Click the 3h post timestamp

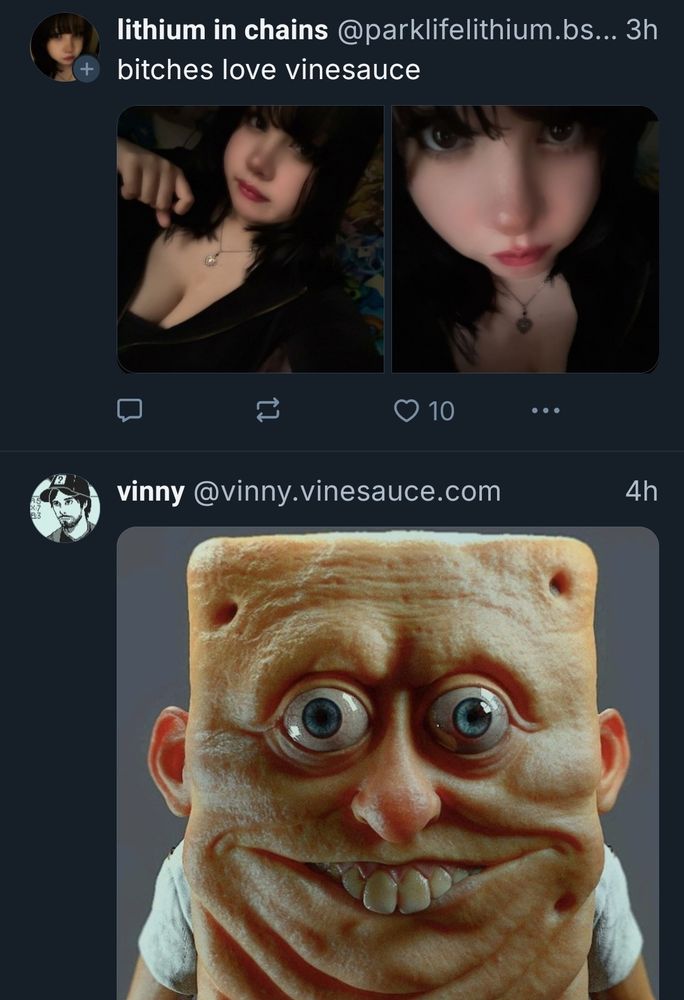pyautogui.click(x=641, y=30)
